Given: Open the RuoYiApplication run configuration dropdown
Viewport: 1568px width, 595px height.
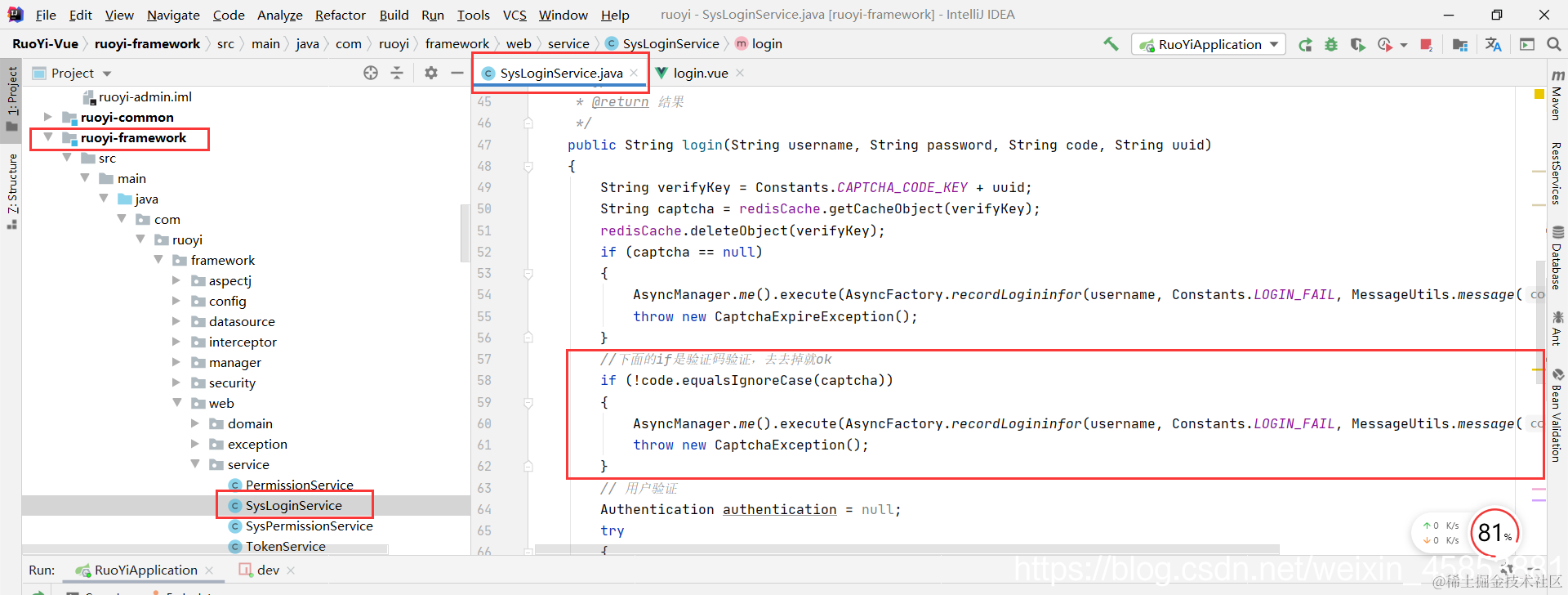Looking at the screenshot, I should [x=1209, y=44].
